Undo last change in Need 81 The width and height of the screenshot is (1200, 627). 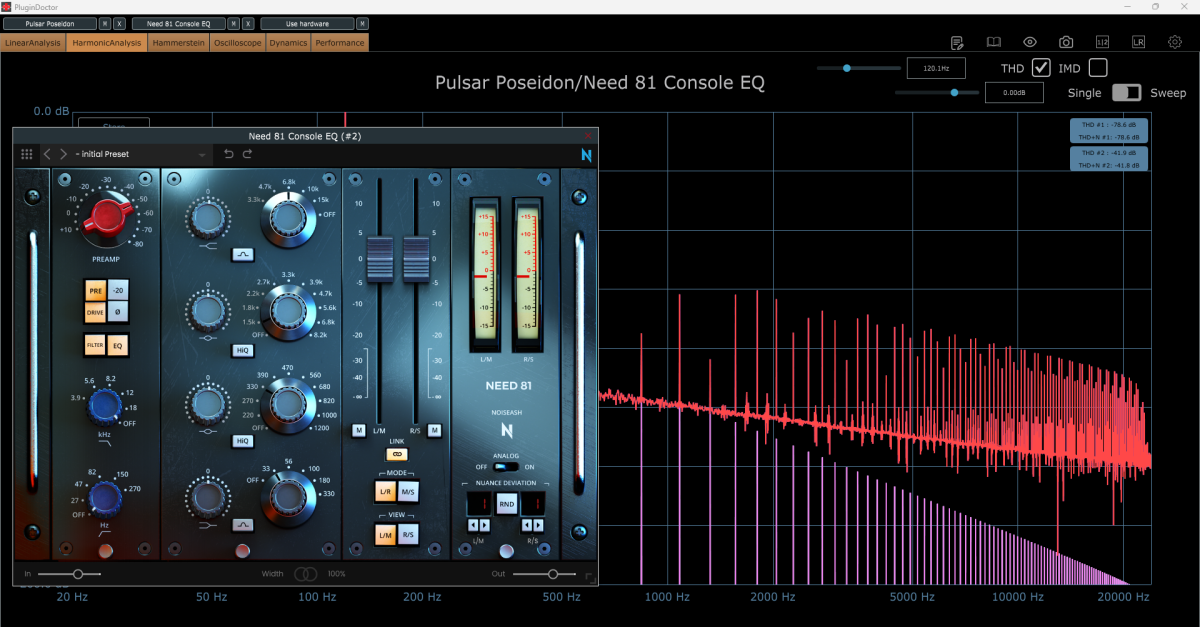[228, 154]
